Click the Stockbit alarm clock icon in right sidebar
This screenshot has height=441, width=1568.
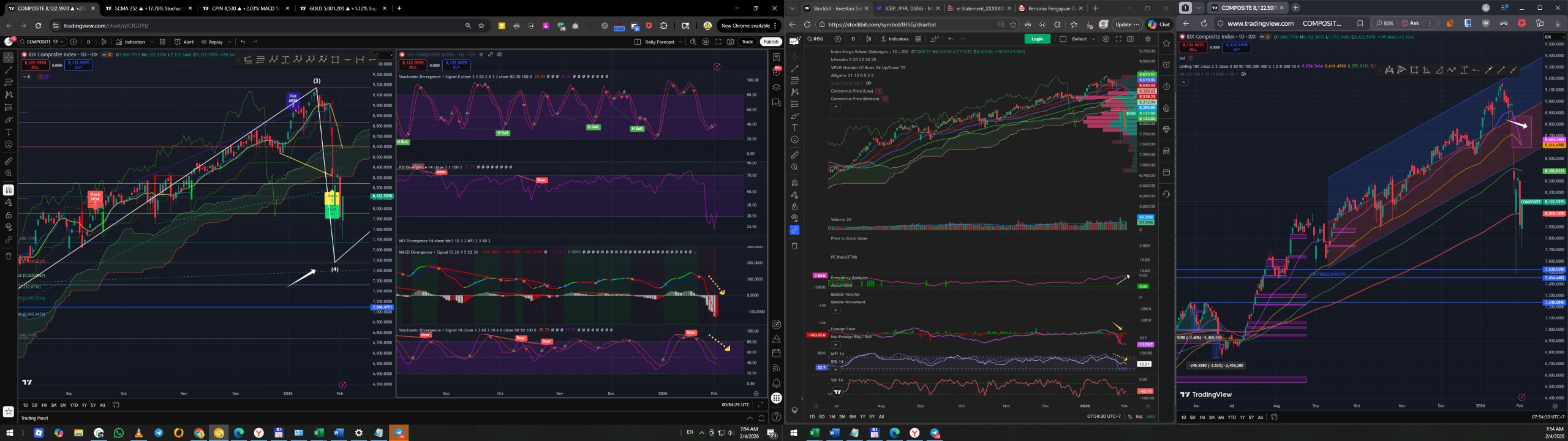click(x=1166, y=65)
